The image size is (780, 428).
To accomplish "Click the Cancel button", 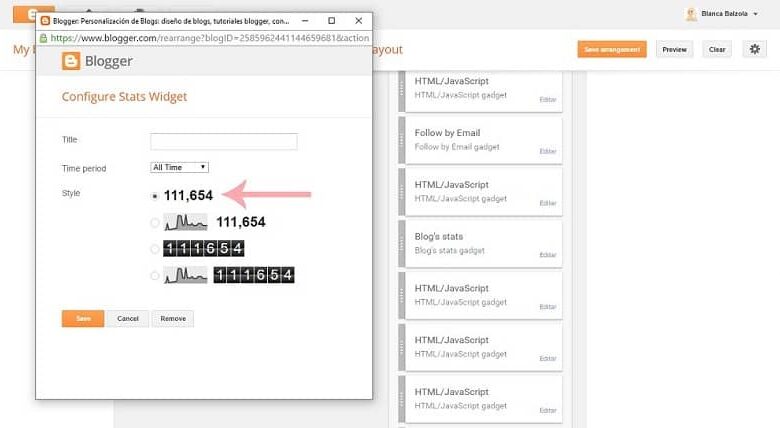I will (128, 319).
